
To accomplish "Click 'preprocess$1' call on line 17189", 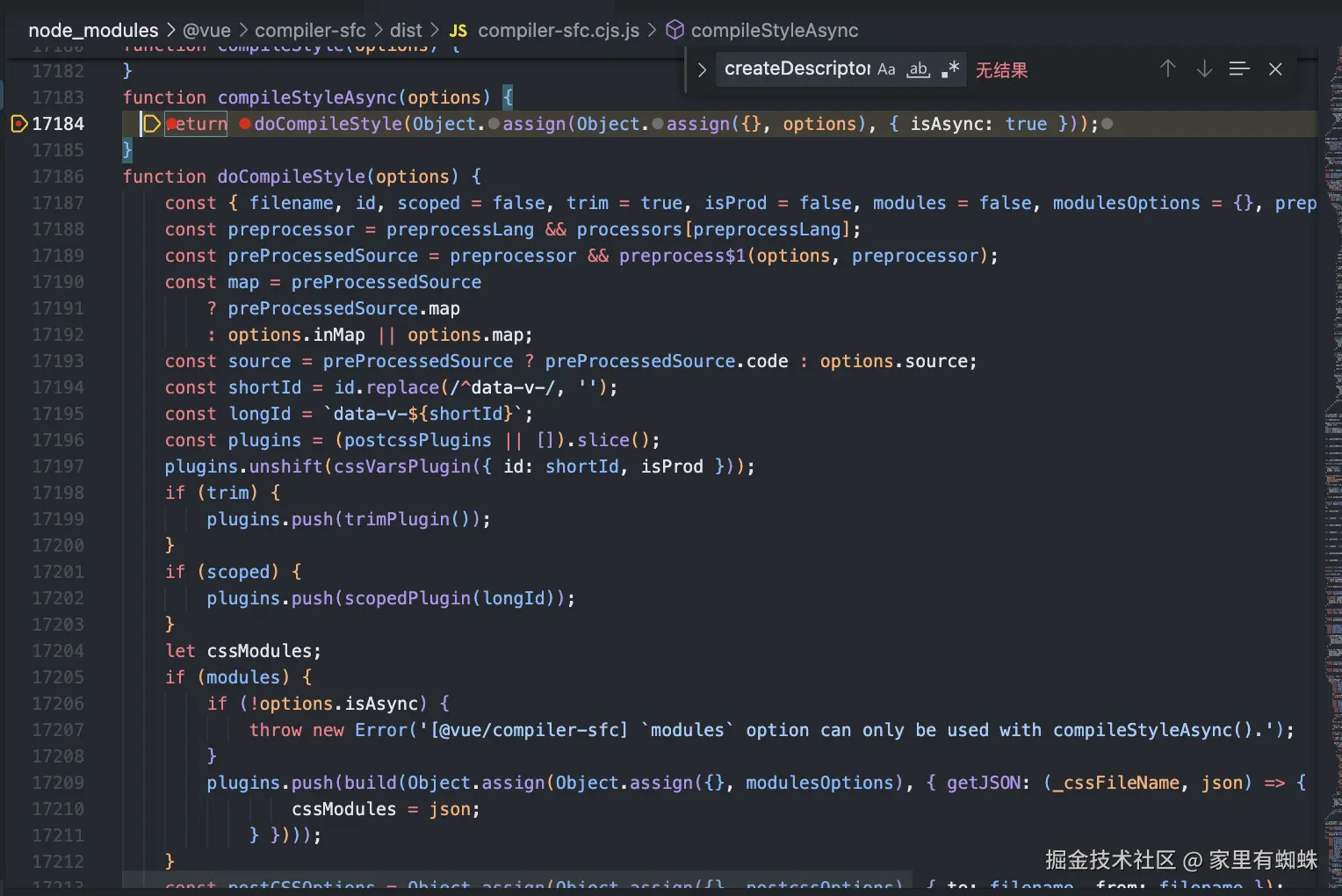I will tap(682, 256).
